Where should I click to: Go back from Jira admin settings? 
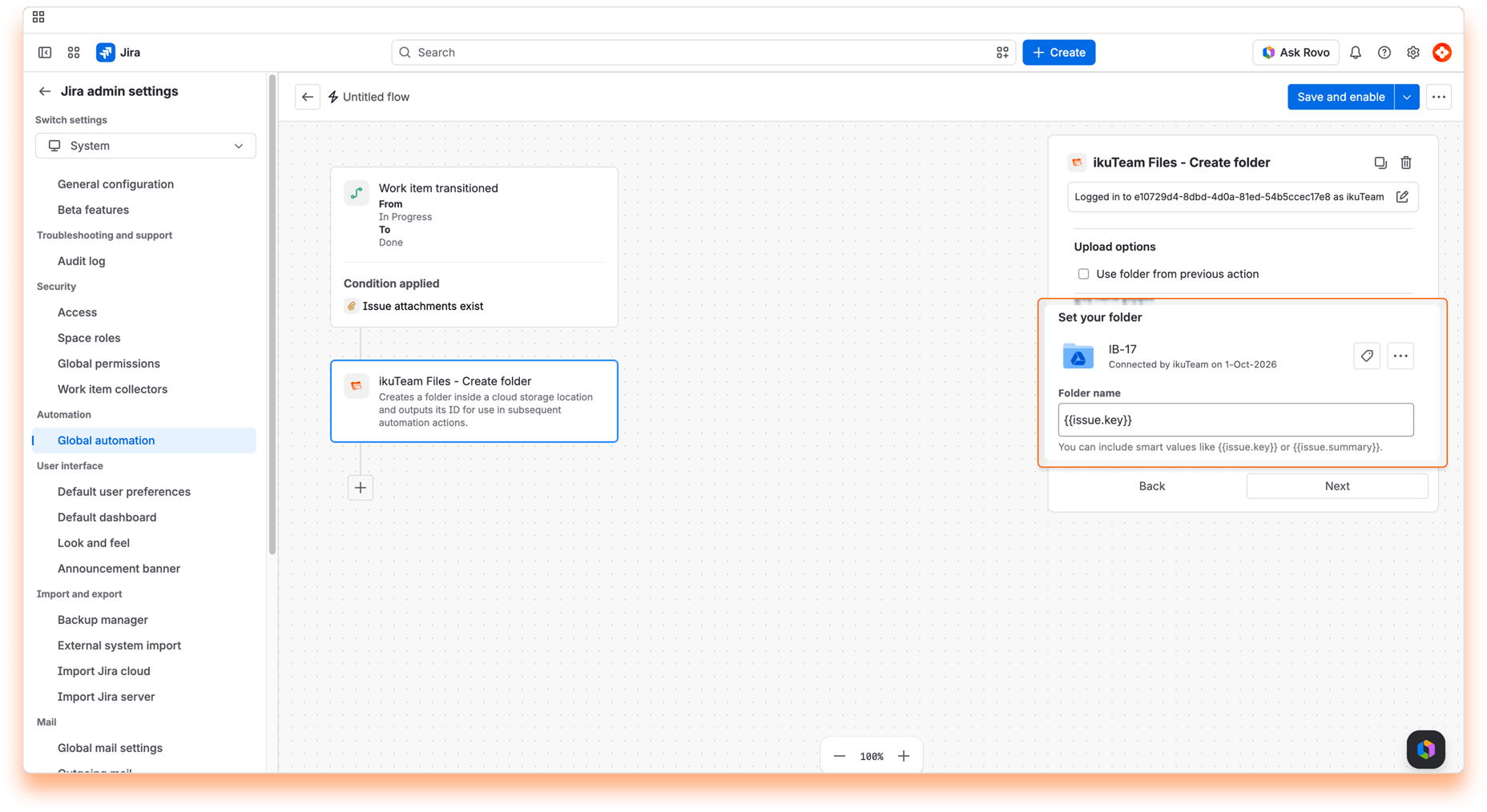(45, 91)
